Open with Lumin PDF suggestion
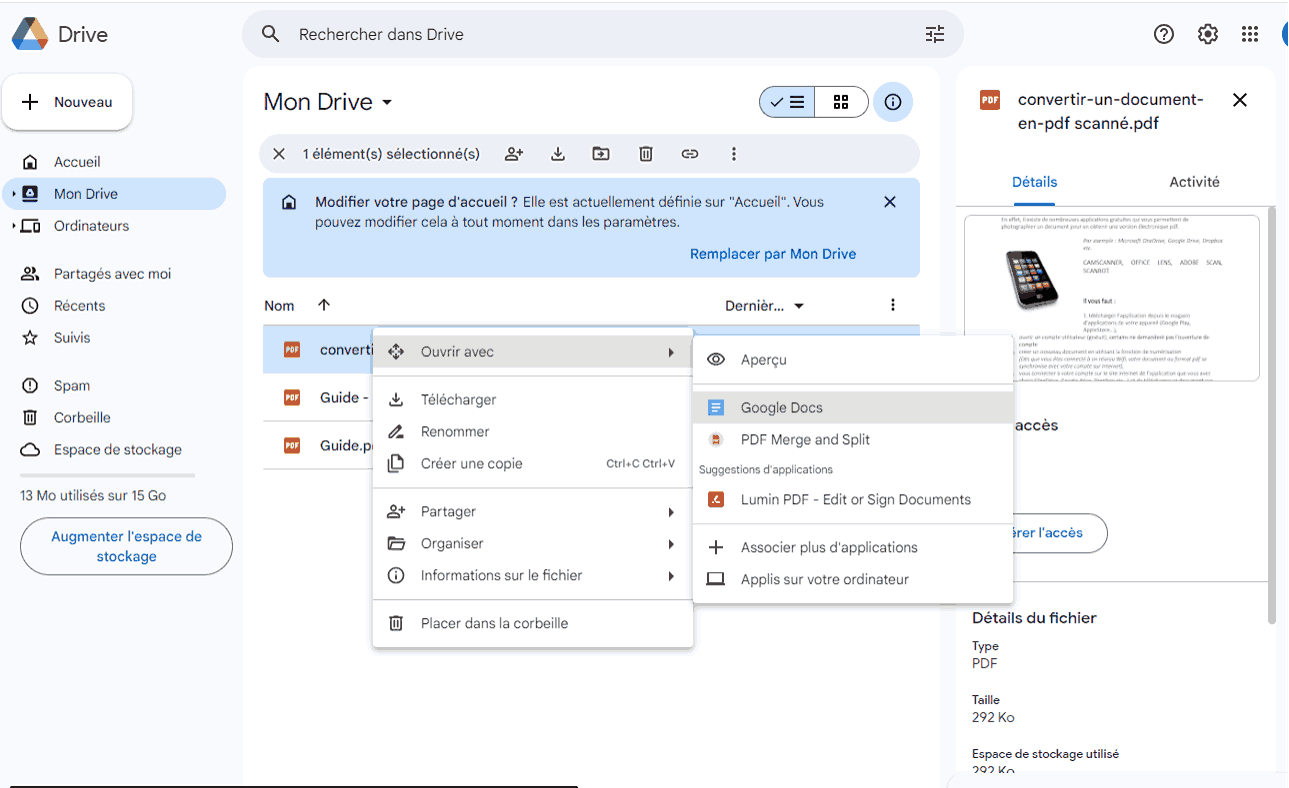This screenshot has height=788, width=1289. pyautogui.click(x=852, y=500)
